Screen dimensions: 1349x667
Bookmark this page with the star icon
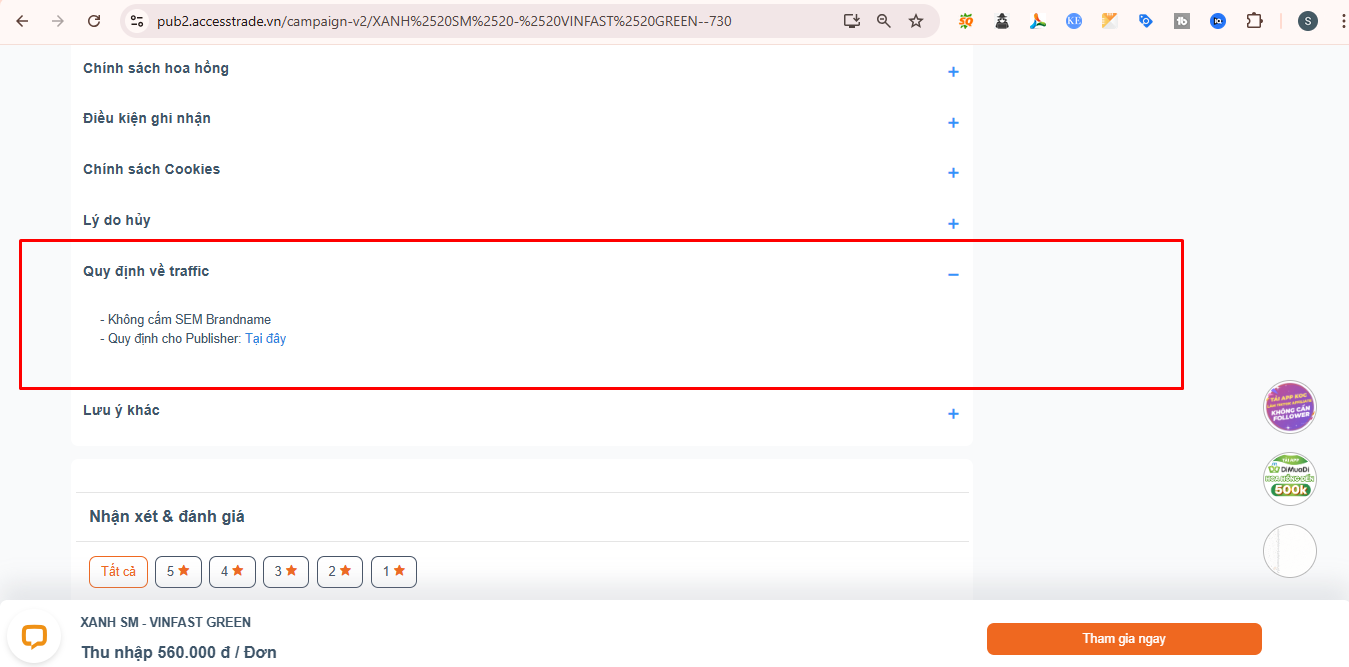[916, 21]
